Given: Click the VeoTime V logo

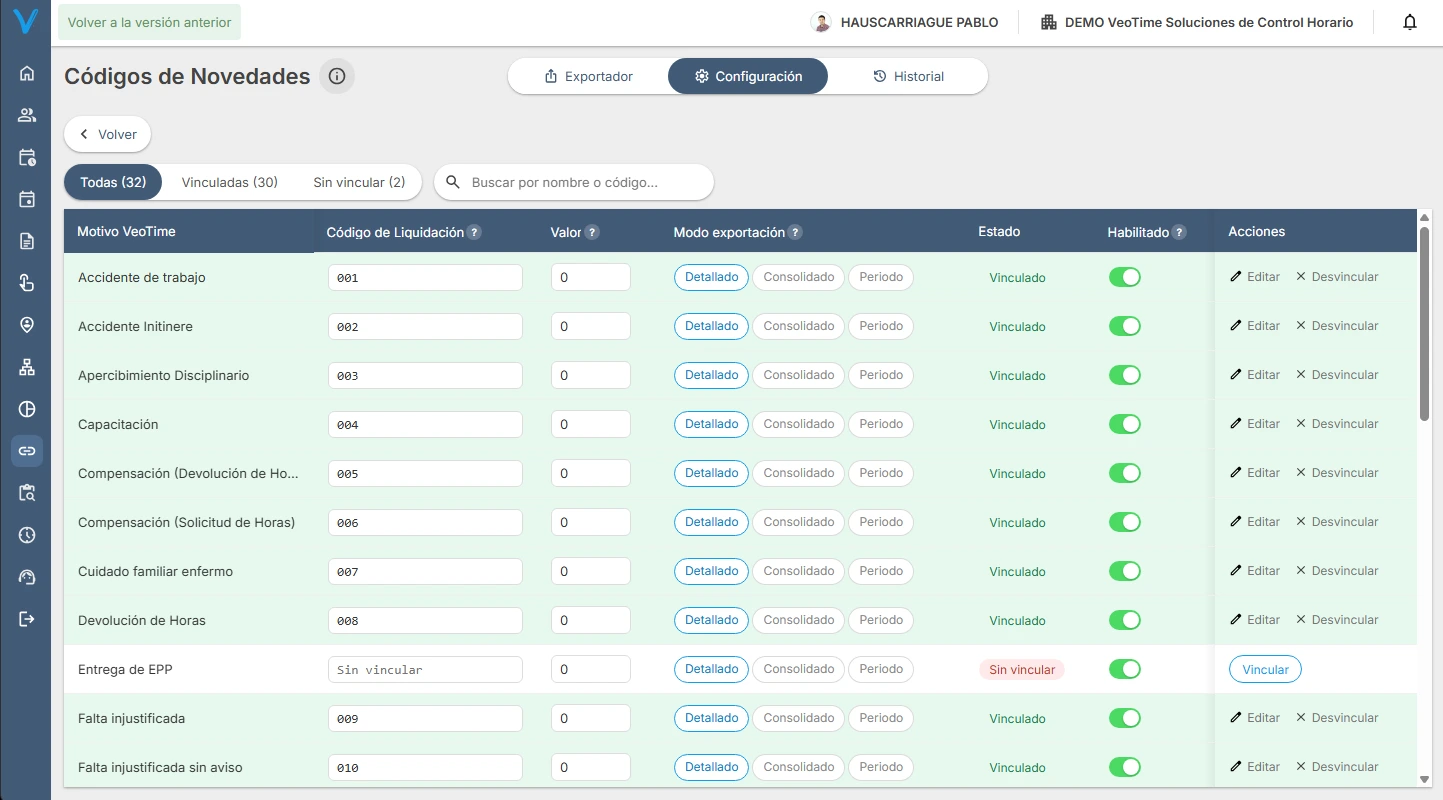Looking at the screenshot, I should (x=26, y=22).
